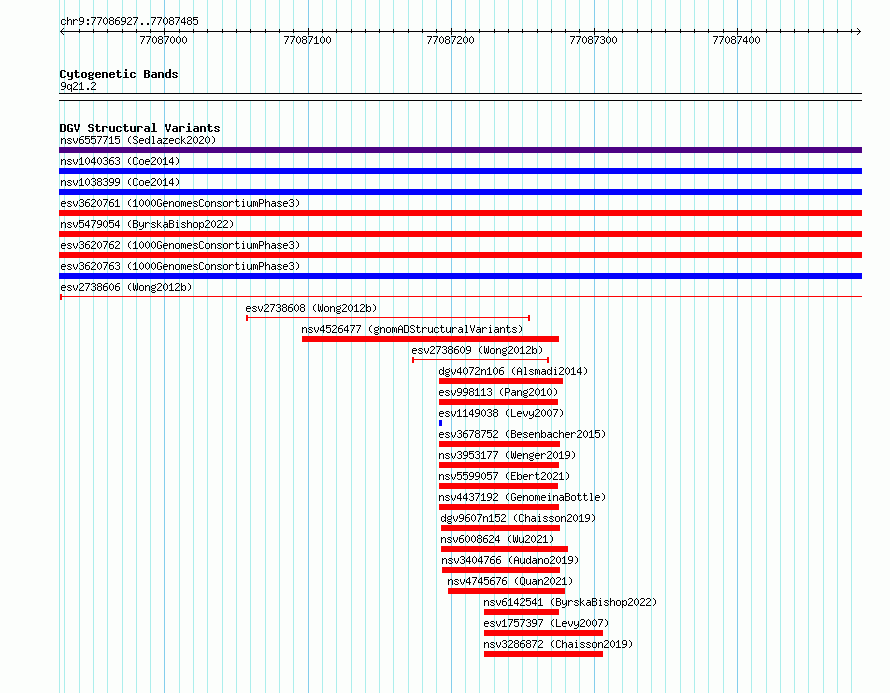Screen dimensions: 890x693
Task: Click chr9:77086927..77087485 coordinate text
Action: [x=129, y=21]
